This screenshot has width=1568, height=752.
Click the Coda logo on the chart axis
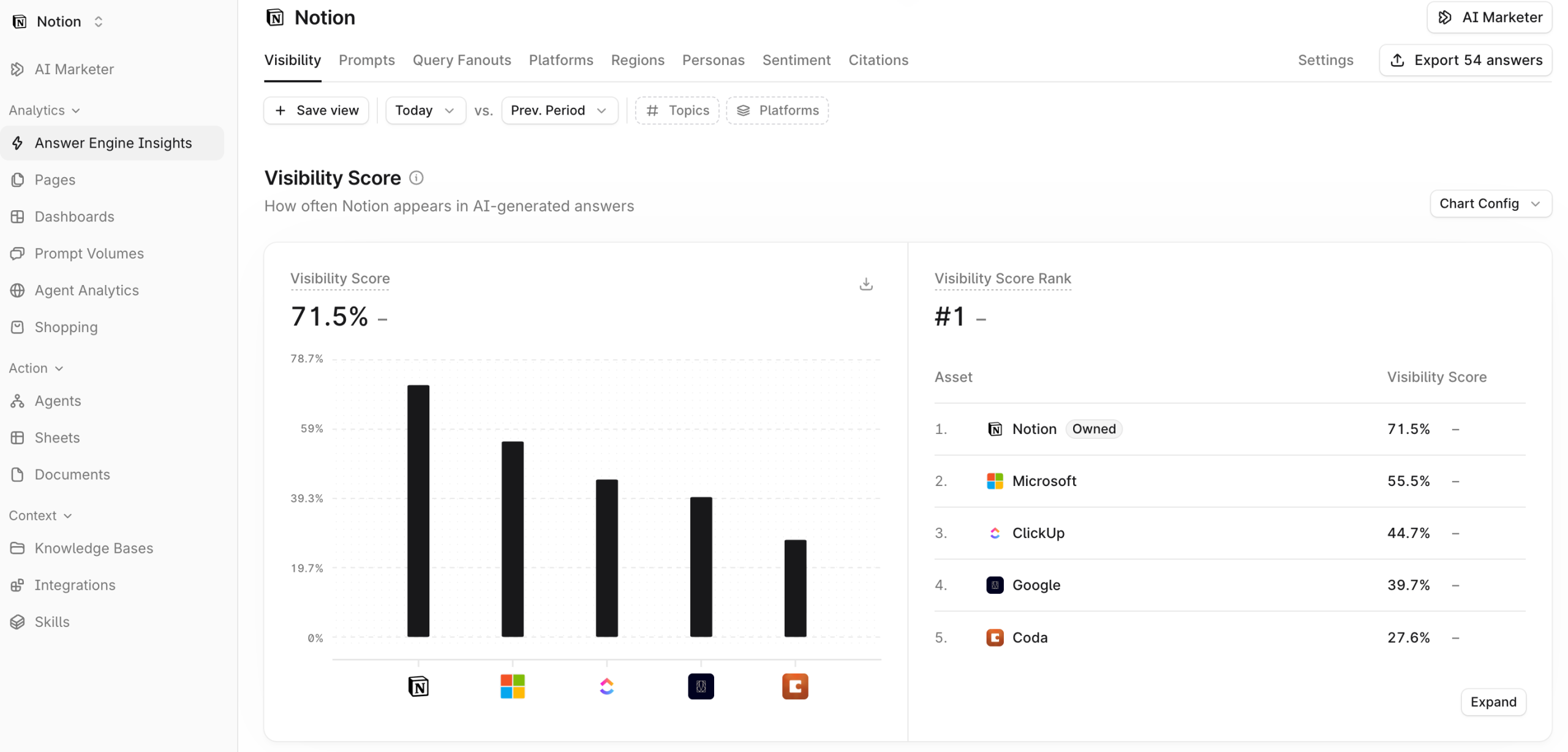click(795, 686)
